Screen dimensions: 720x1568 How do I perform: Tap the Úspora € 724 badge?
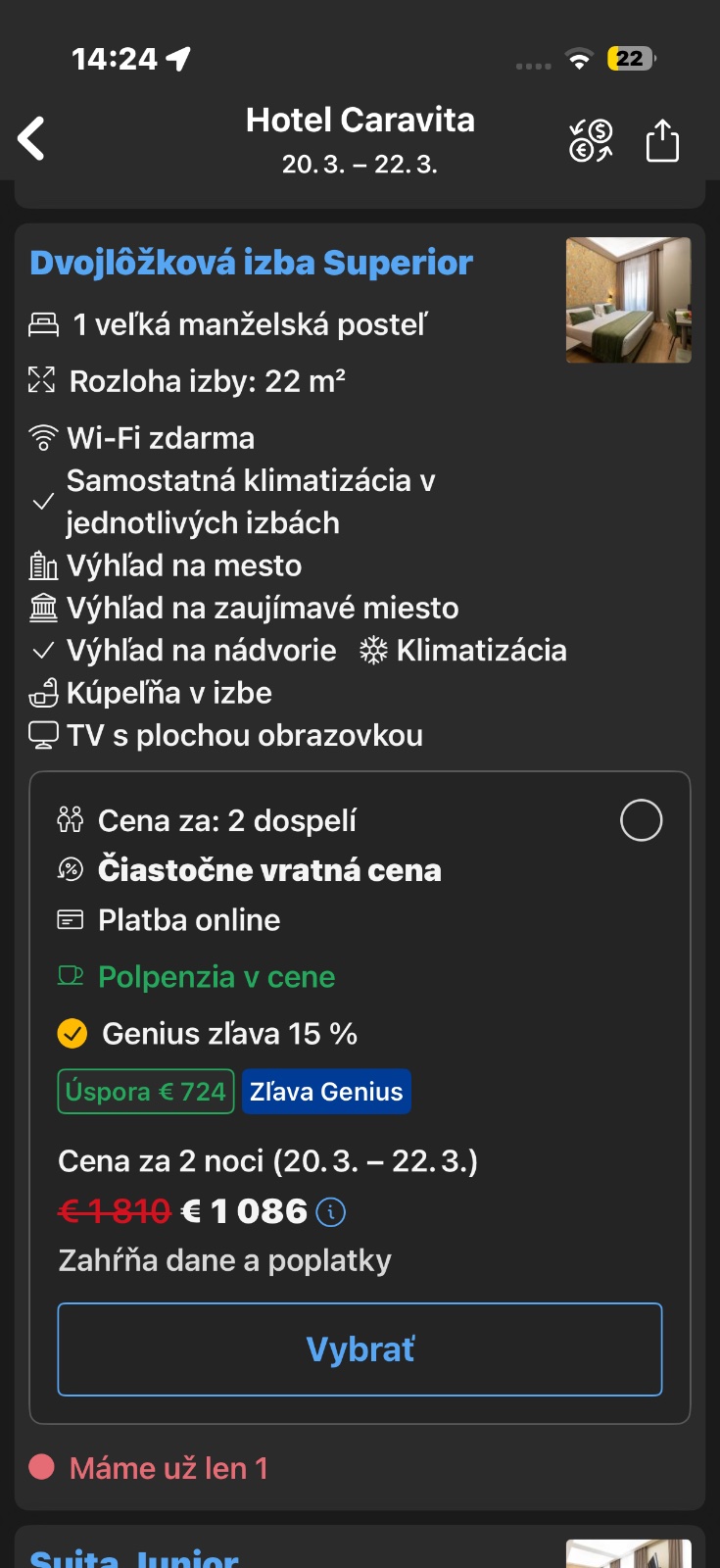click(146, 1092)
